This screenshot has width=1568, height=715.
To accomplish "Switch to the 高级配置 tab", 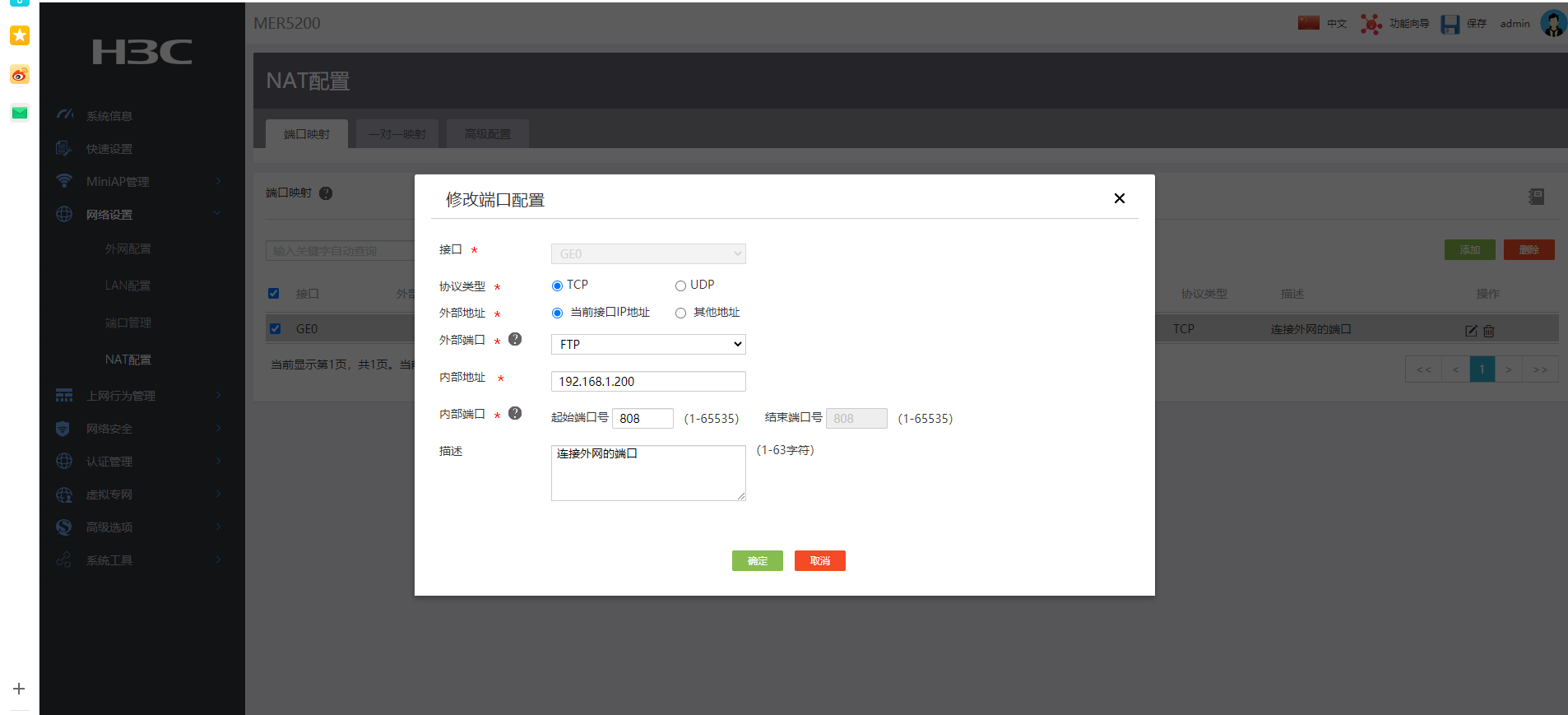I will tap(488, 134).
